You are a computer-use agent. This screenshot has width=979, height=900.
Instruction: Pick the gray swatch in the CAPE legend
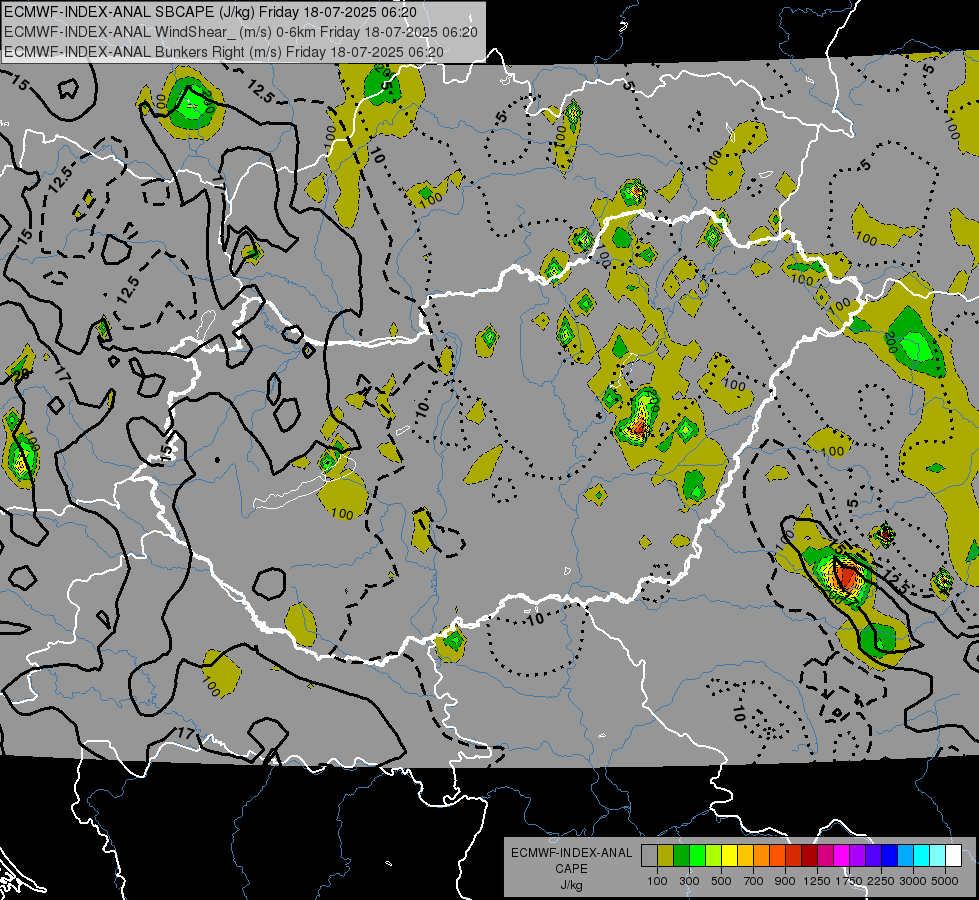tap(649, 856)
